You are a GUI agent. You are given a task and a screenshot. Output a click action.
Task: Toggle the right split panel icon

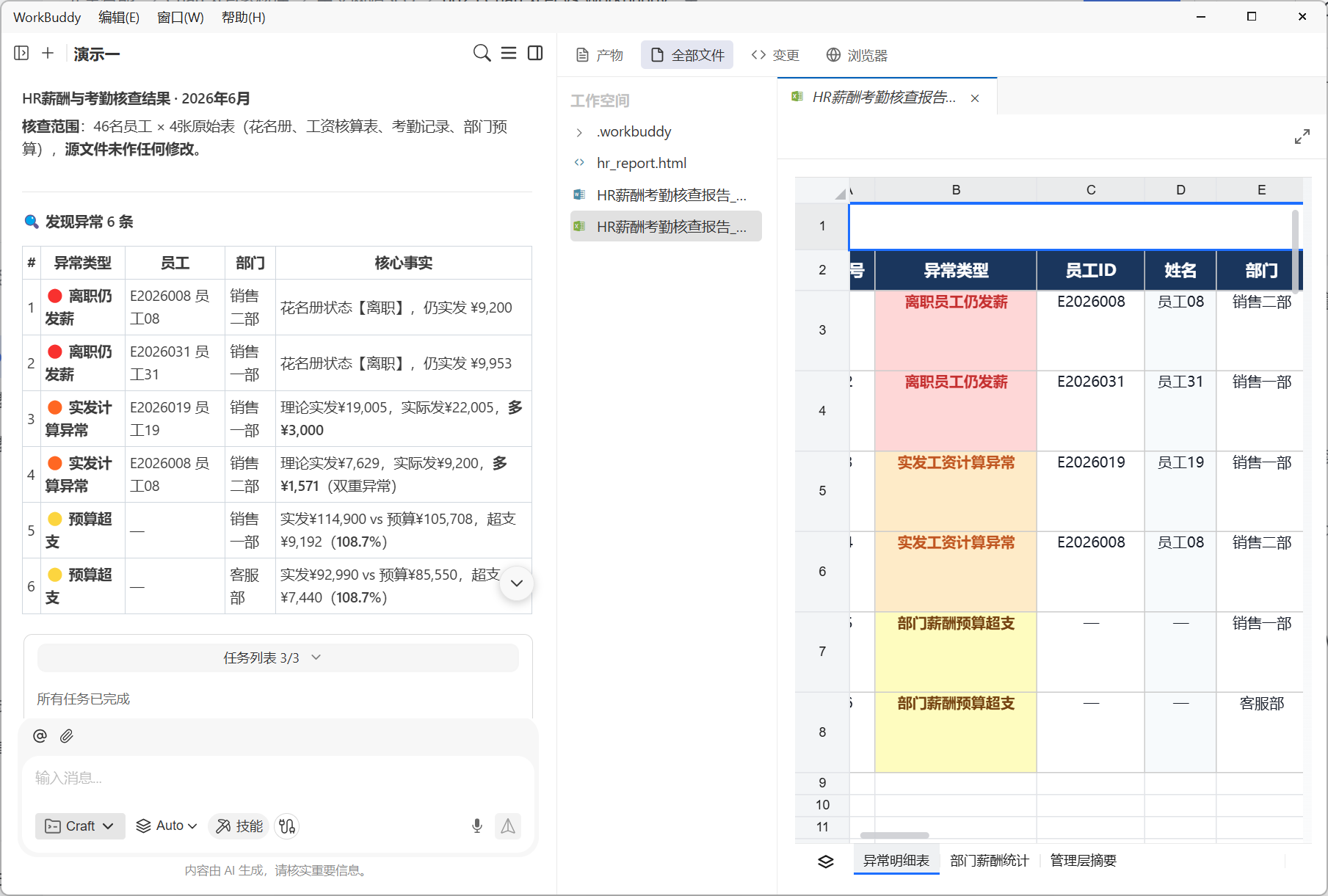click(535, 53)
